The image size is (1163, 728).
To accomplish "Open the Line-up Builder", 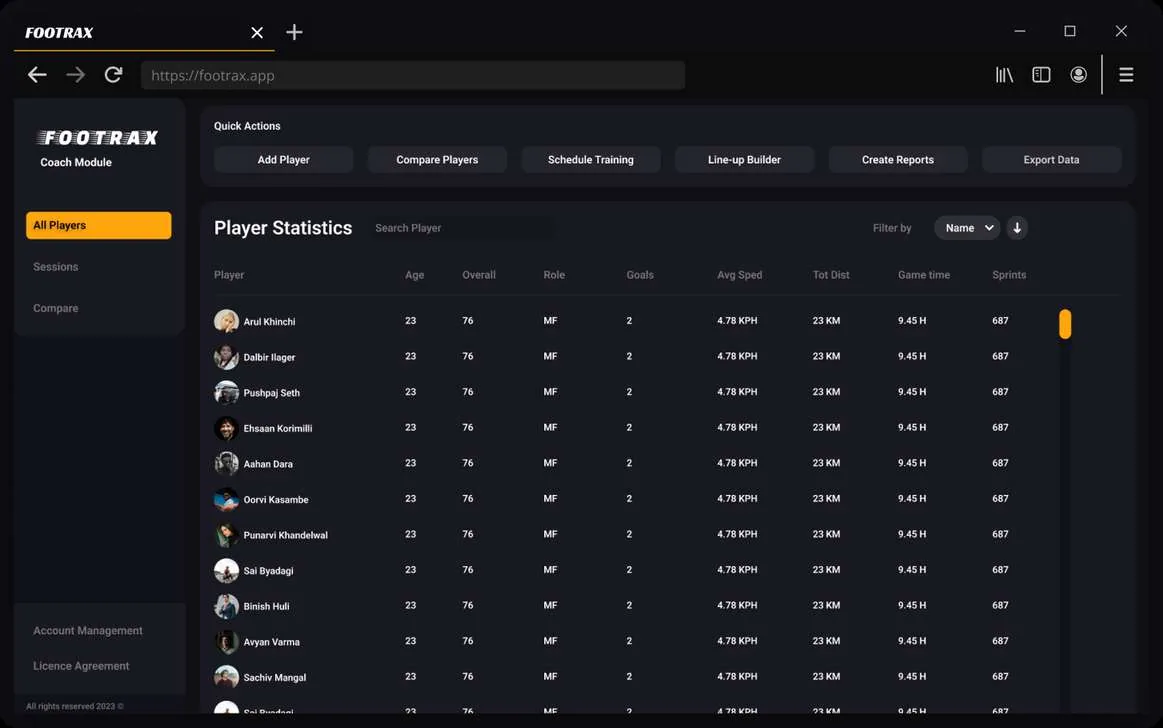I will coord(744,159).
